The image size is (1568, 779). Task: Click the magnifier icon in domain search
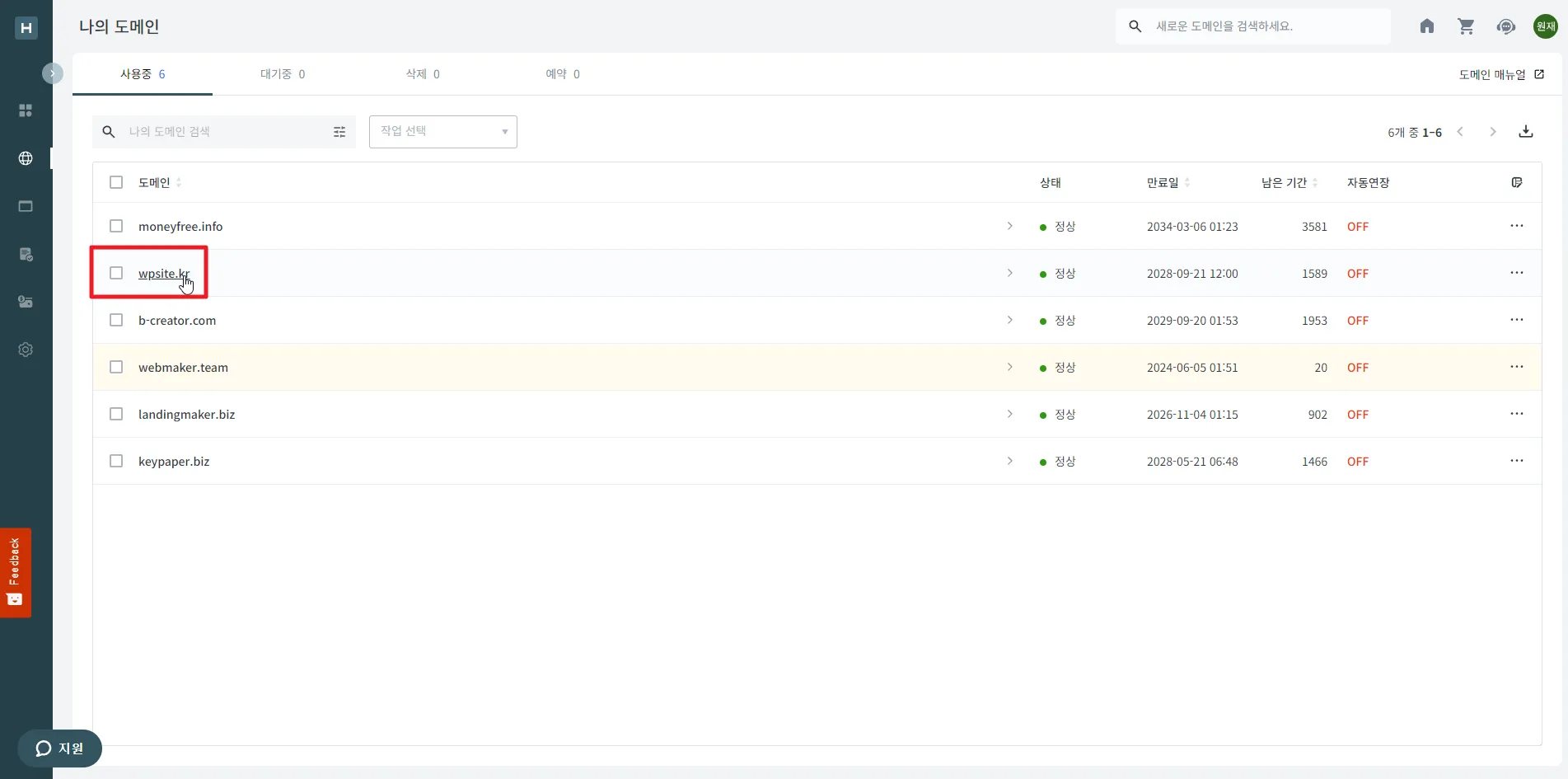[x=108, y=132]
